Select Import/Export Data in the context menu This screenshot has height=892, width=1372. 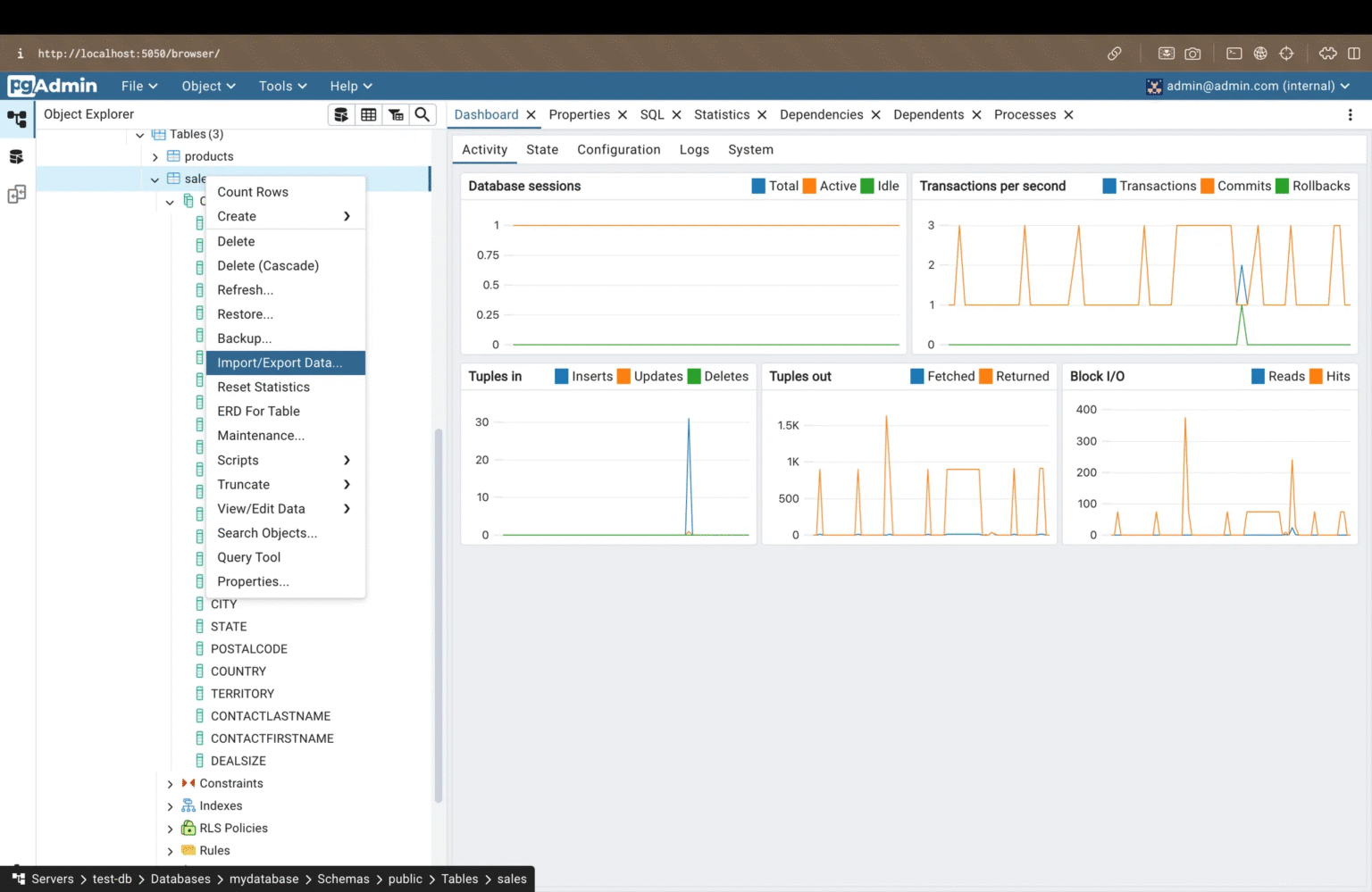click(x=280, y=363)
